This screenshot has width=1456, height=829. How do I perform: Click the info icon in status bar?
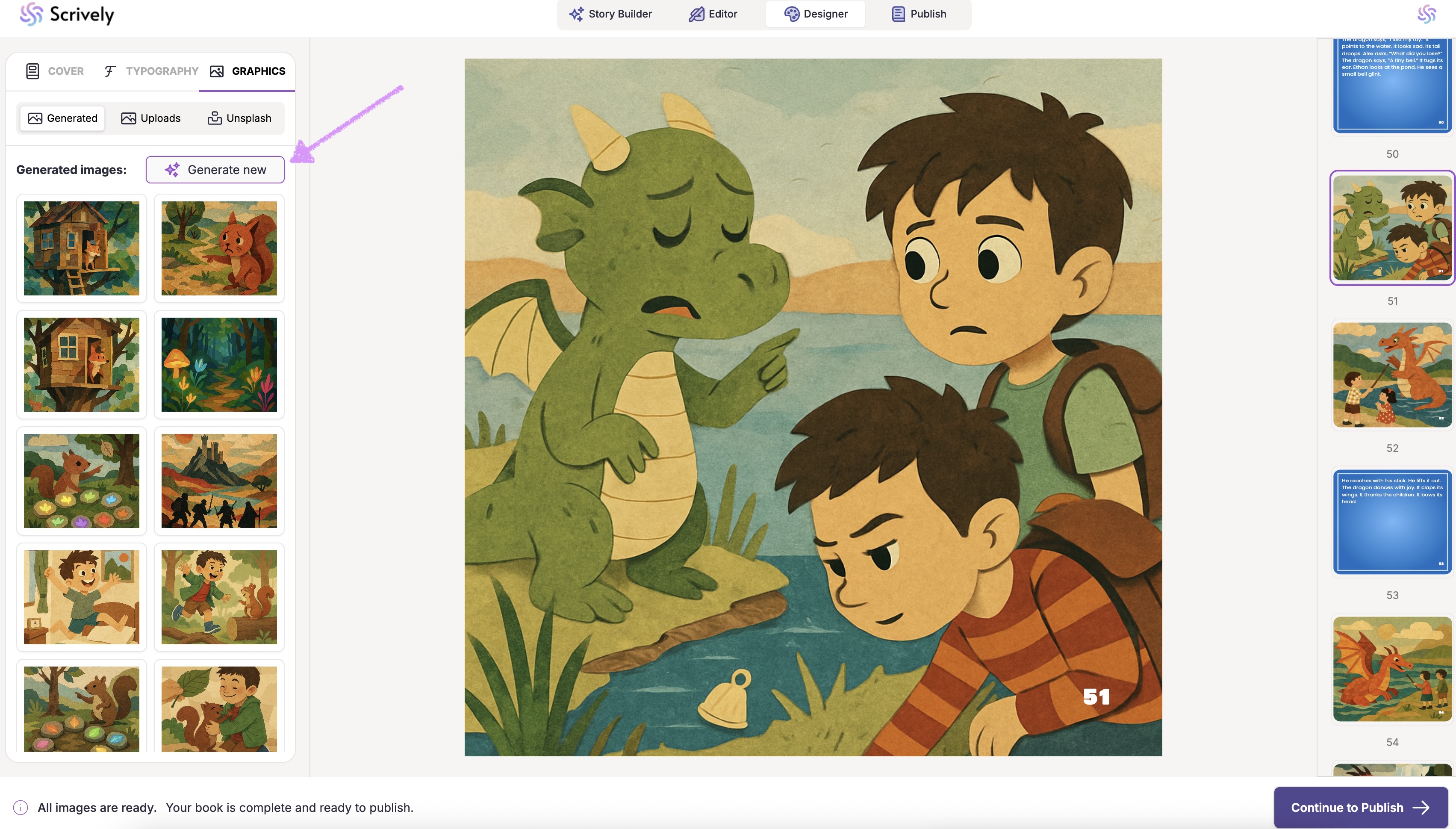click(21, 807)
